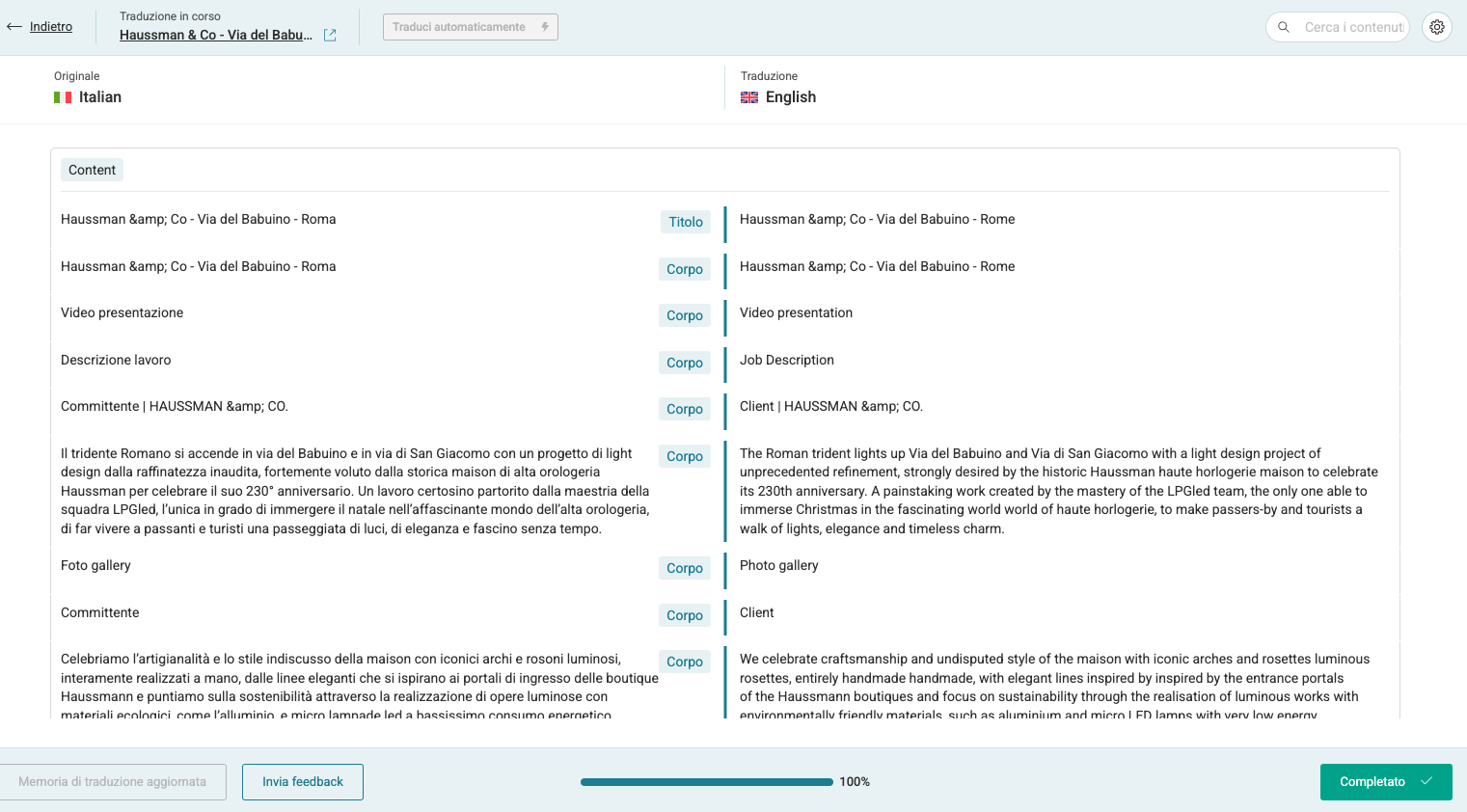Edit the Roman trident translation paragraph
The width and height of the screenshot is (1467, 812).
tap(1059, 491)
